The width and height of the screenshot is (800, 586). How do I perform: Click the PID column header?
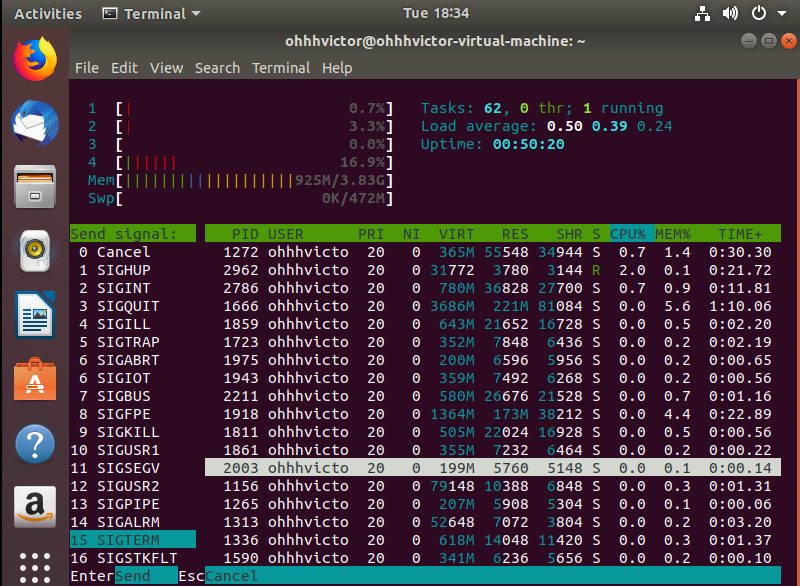(245, 234)
